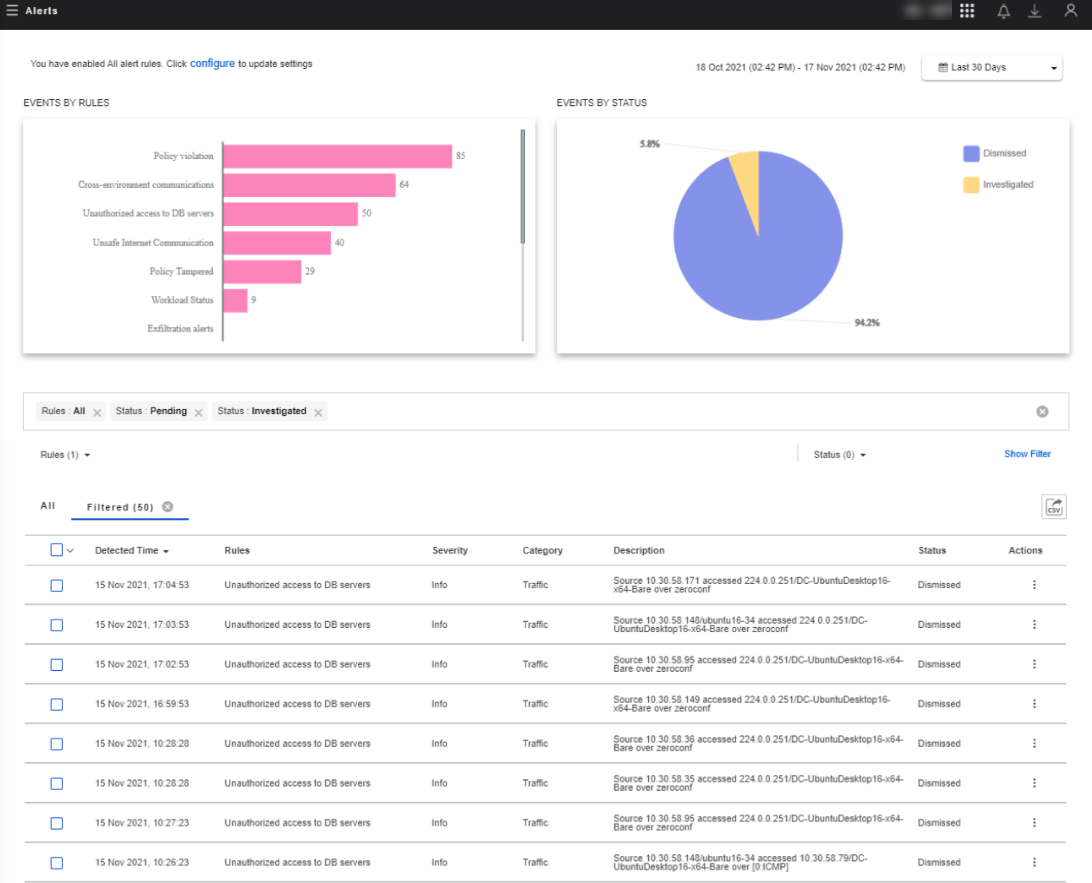Open actions menu for 17:02:53 alert
The height and width of the screenshot is (883, 1092).
coord(1034,664)
